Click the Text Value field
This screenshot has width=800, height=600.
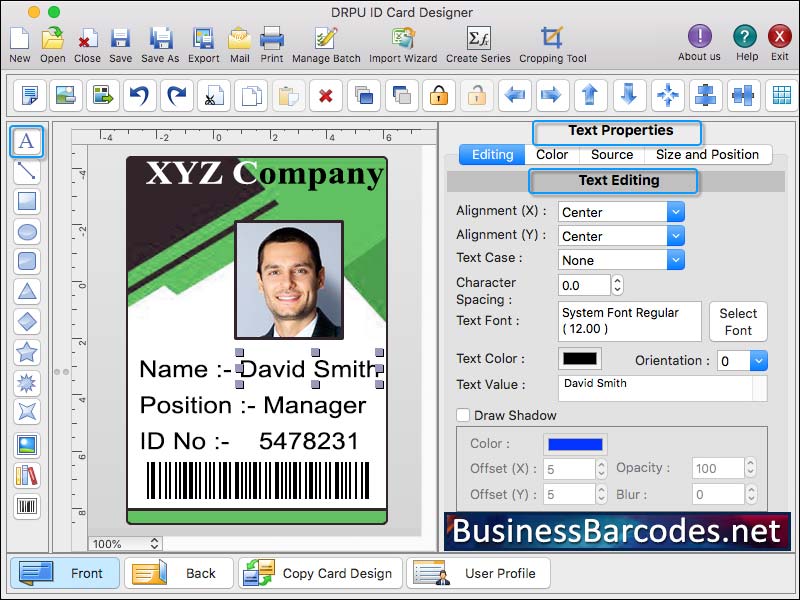[662, 388]
